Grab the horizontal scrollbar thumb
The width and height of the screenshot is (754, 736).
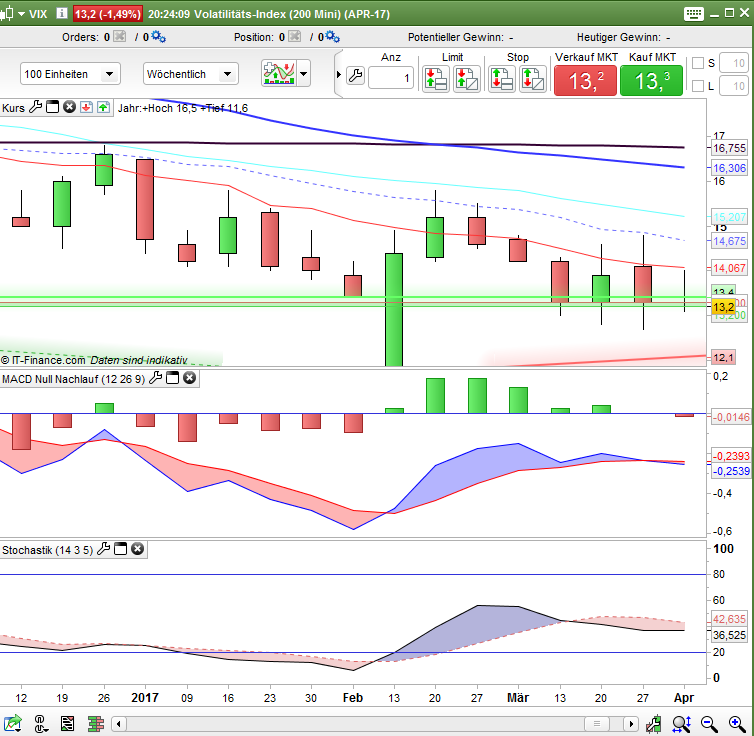tap(597, 724)
